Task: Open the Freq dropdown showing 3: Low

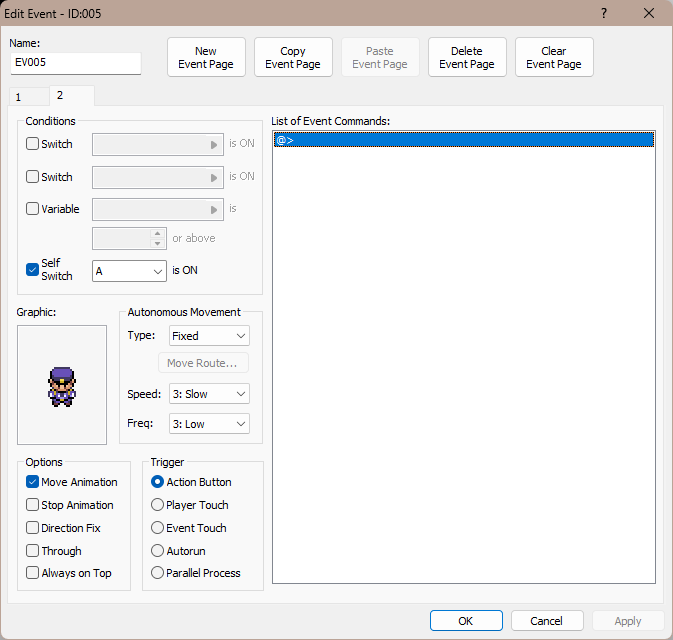Action: 209,424
